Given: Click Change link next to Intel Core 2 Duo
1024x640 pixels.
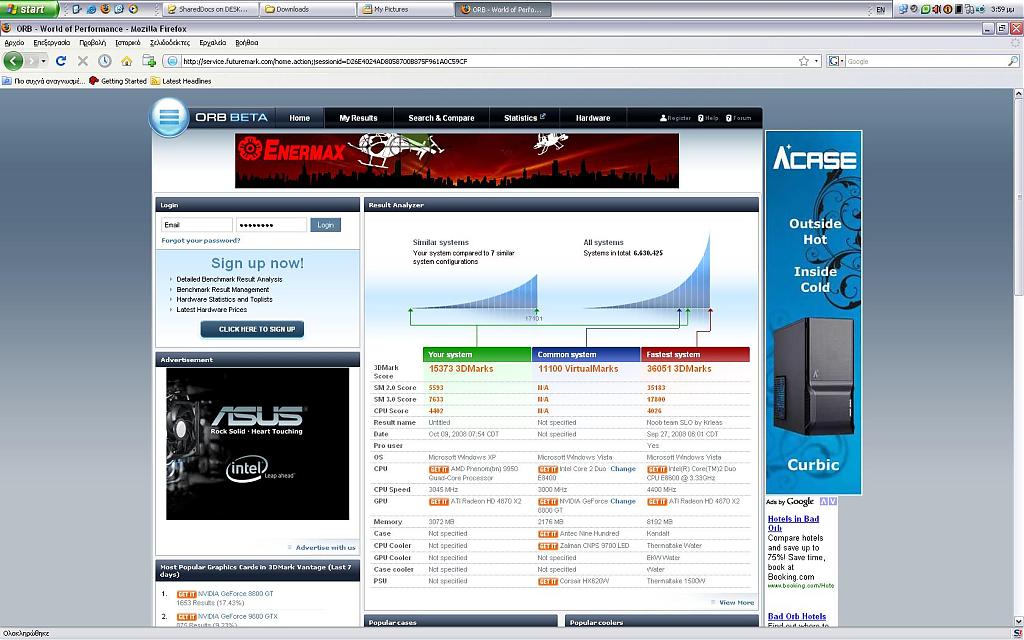Looking at the screenshot, I should (x=623, y=469).
